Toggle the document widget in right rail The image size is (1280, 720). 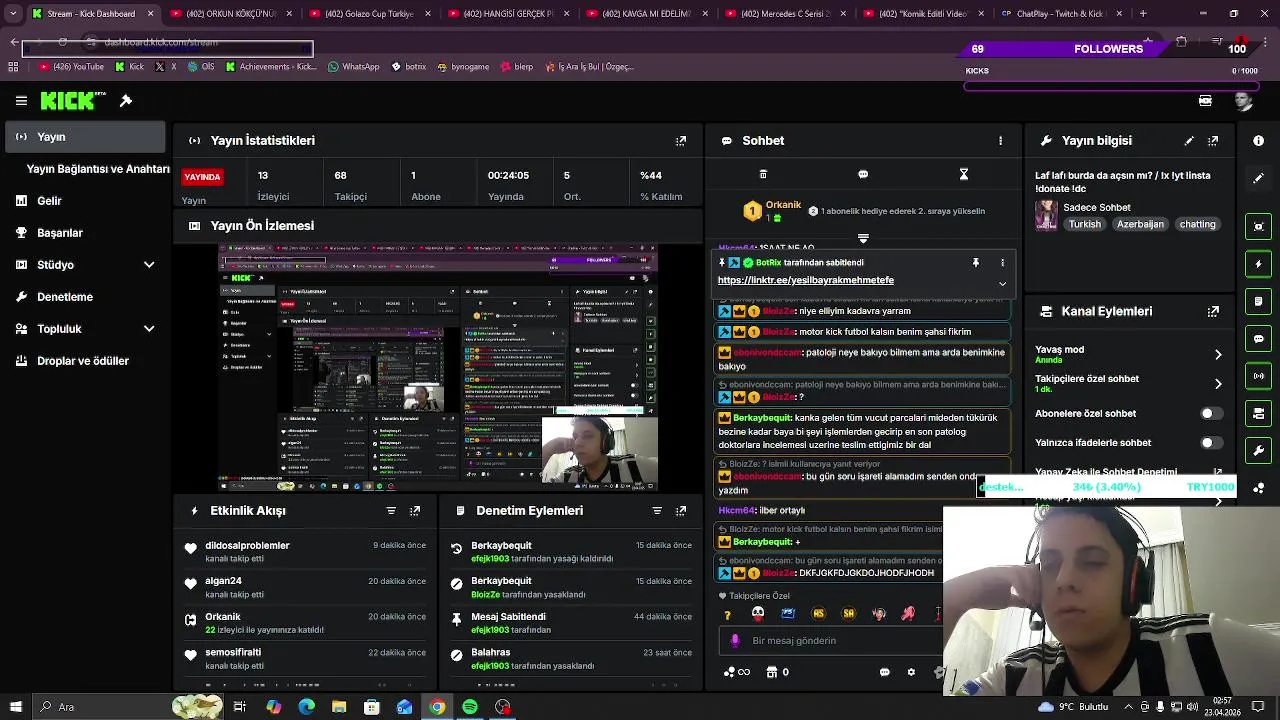click(1259, 301)
